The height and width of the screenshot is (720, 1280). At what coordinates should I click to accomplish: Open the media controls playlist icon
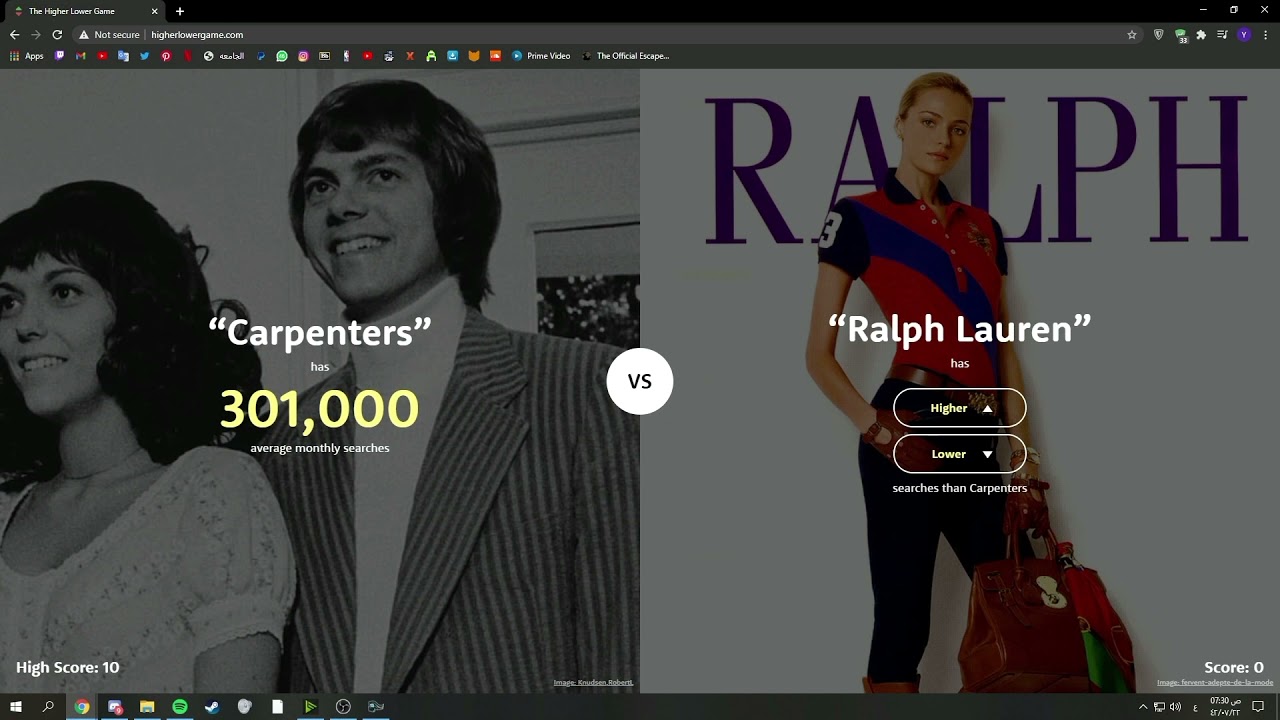1222,34
